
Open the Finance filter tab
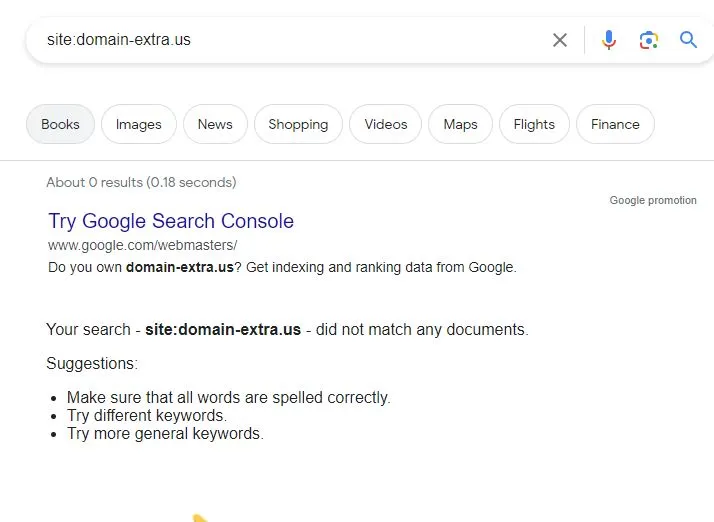[615, 124]
